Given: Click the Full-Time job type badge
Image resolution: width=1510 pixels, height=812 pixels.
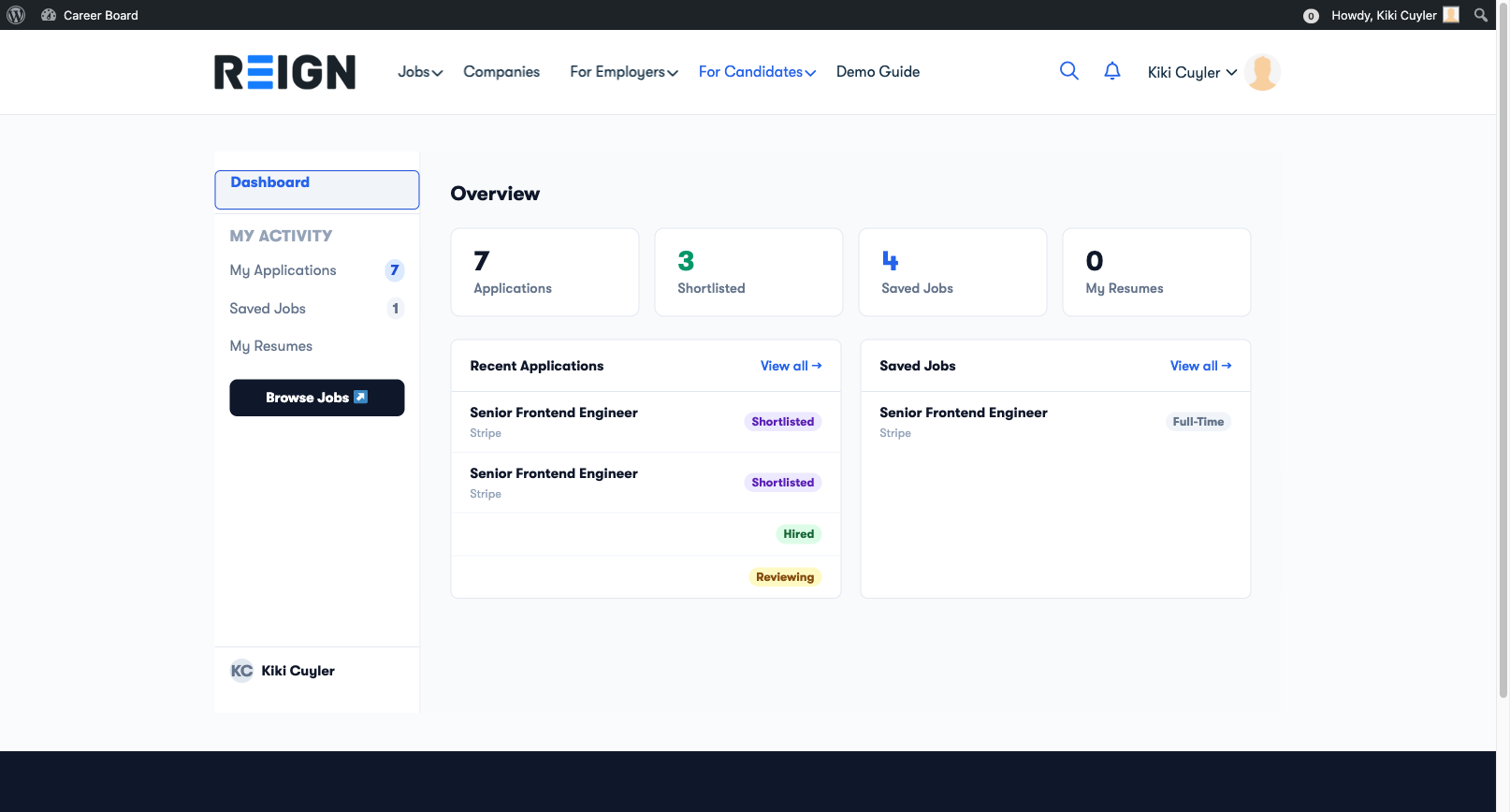Looking at the screenshot, I should click(x=1198, y=422).
